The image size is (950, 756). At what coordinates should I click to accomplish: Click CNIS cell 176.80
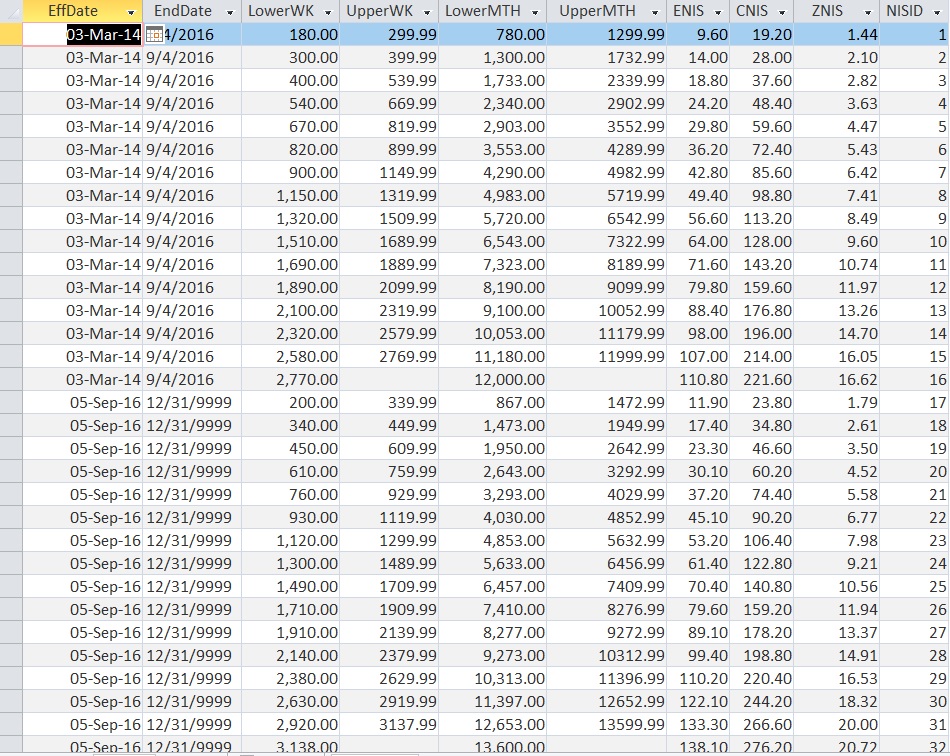(762, 311)
